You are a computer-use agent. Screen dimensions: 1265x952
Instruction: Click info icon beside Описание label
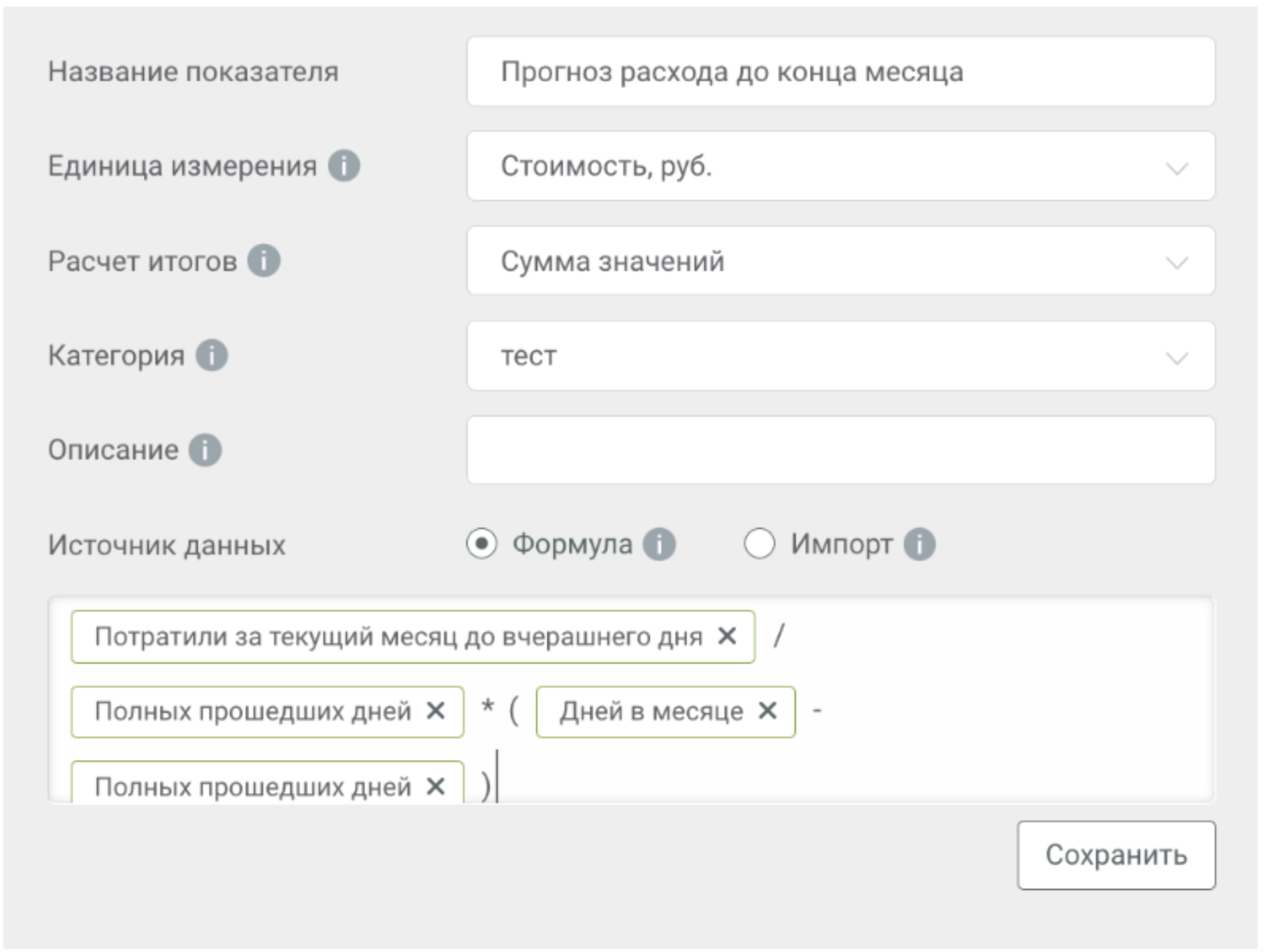coord(205,450)
